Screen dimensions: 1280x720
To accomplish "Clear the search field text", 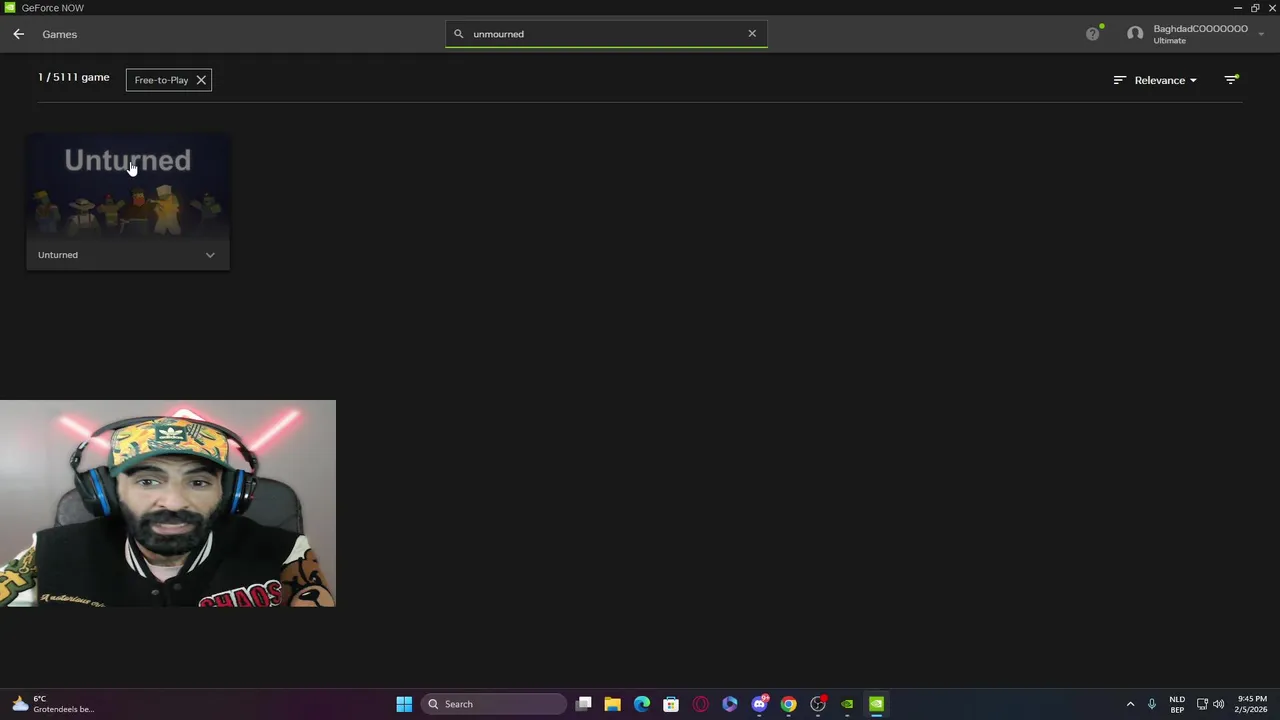I will pos(752,33).
